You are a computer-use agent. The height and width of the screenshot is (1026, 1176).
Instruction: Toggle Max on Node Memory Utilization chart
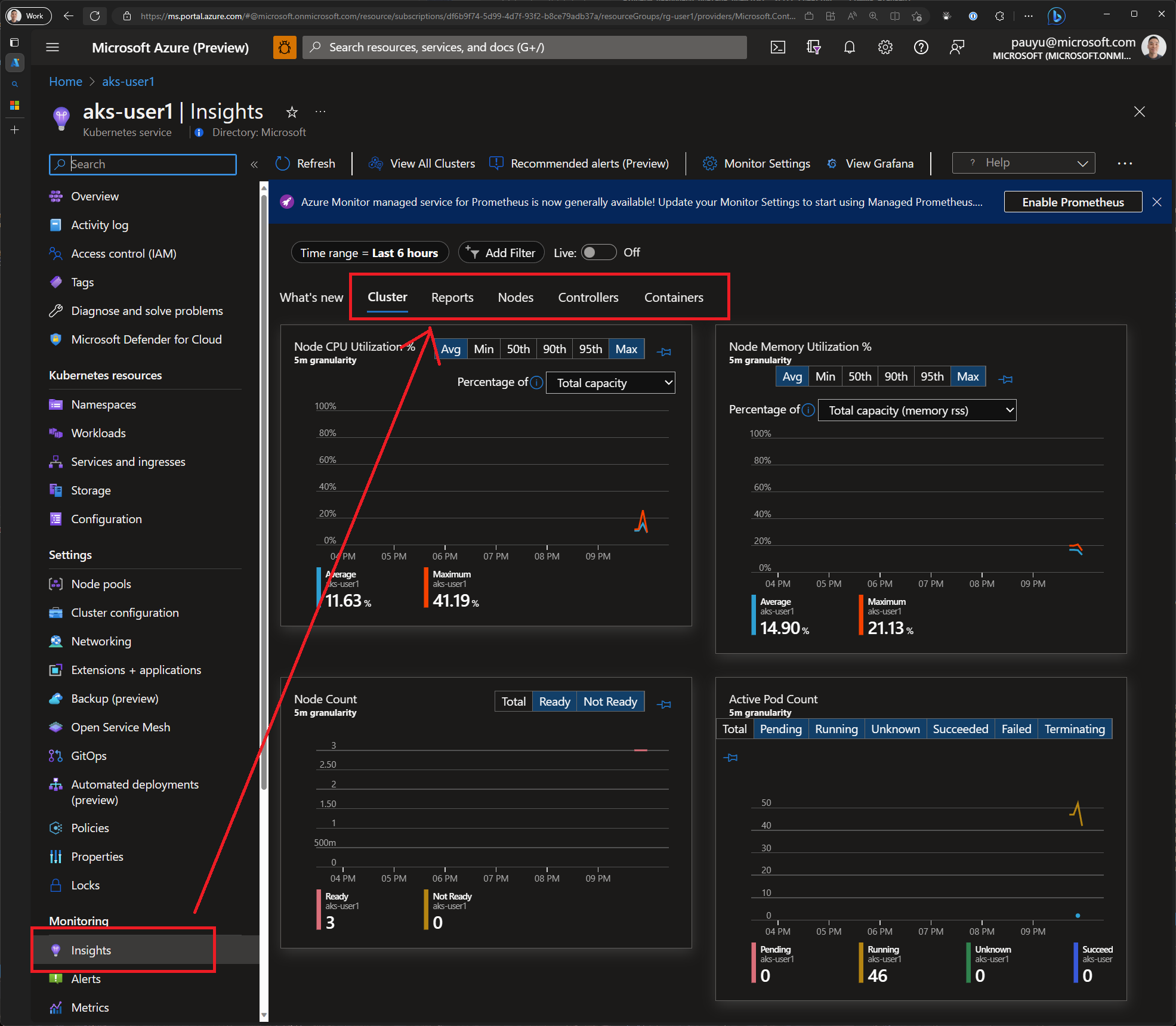click(968, 376)
